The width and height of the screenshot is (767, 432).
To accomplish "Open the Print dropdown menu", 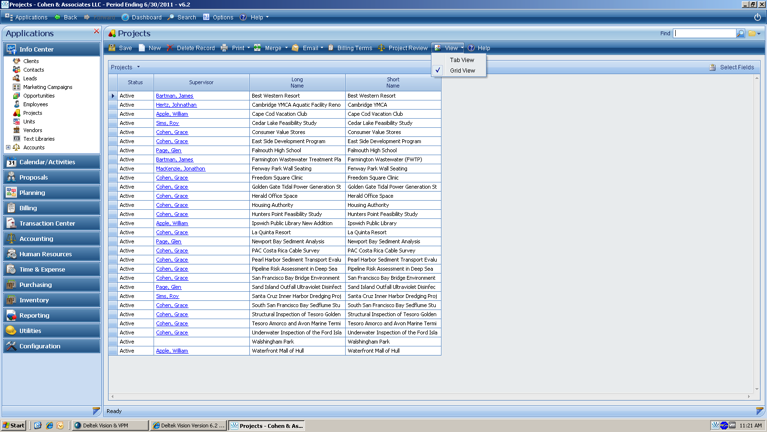I will click(237, 48).
